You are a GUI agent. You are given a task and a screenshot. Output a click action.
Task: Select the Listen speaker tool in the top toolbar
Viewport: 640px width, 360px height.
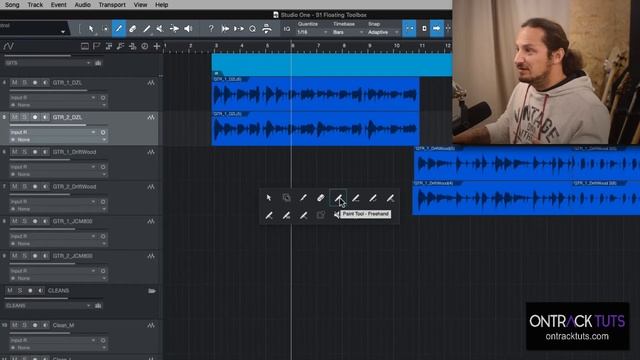coord(188,29)
